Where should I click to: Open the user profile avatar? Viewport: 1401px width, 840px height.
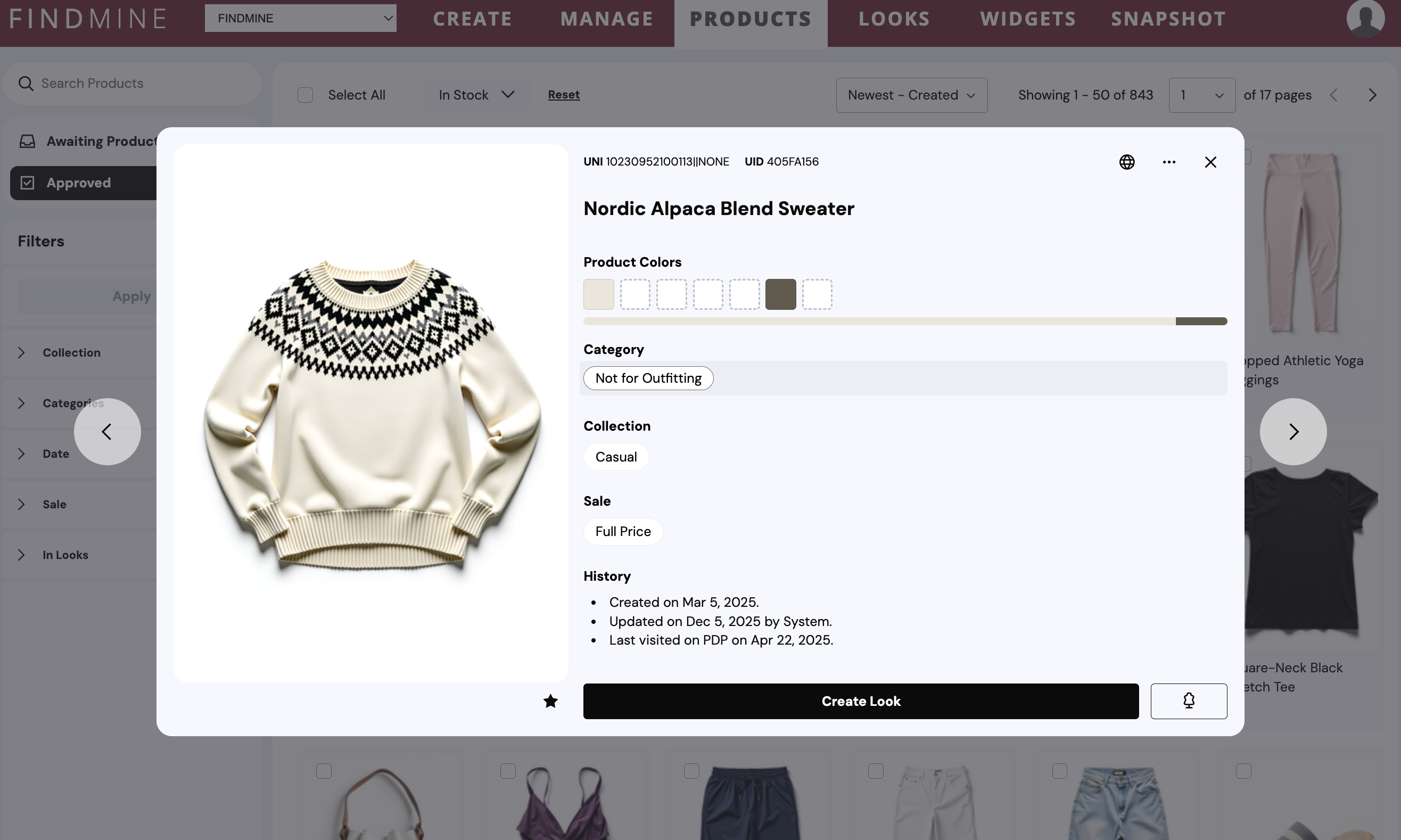click(1364, 18)
